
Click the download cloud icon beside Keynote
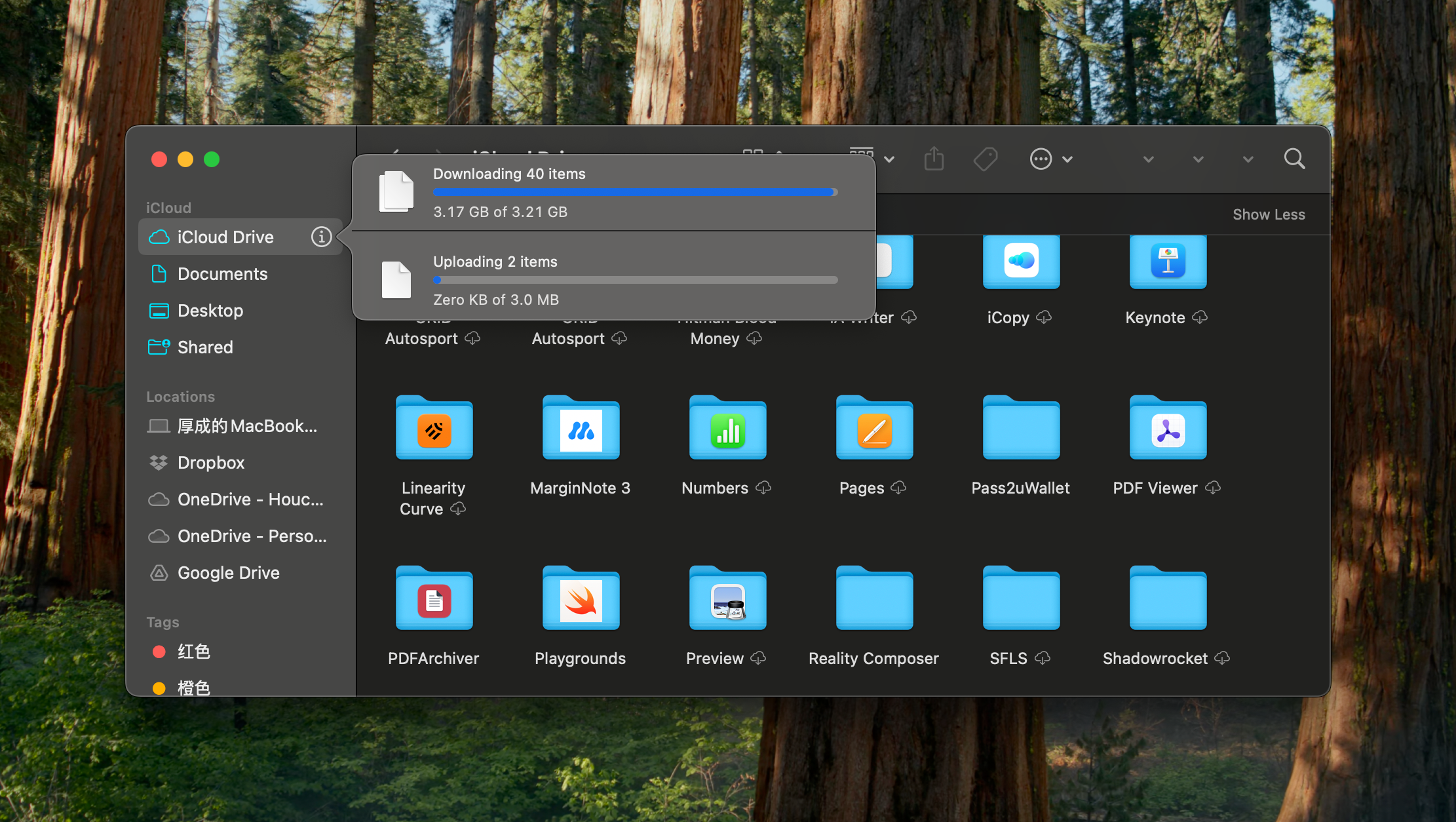1200,317
